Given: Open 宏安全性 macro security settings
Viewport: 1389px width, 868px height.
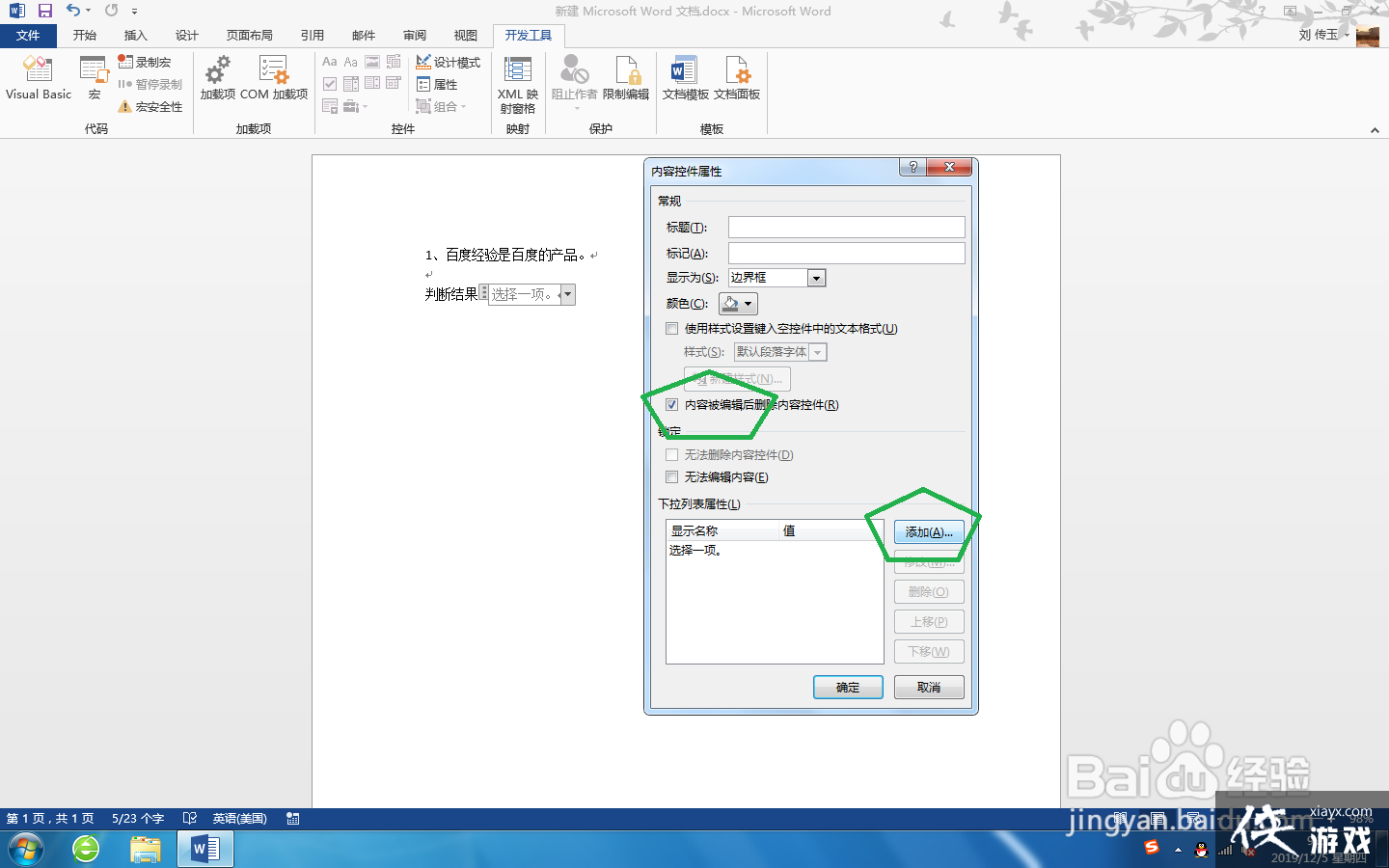Looking at the screenshot, I should click(x=150, y=107).
